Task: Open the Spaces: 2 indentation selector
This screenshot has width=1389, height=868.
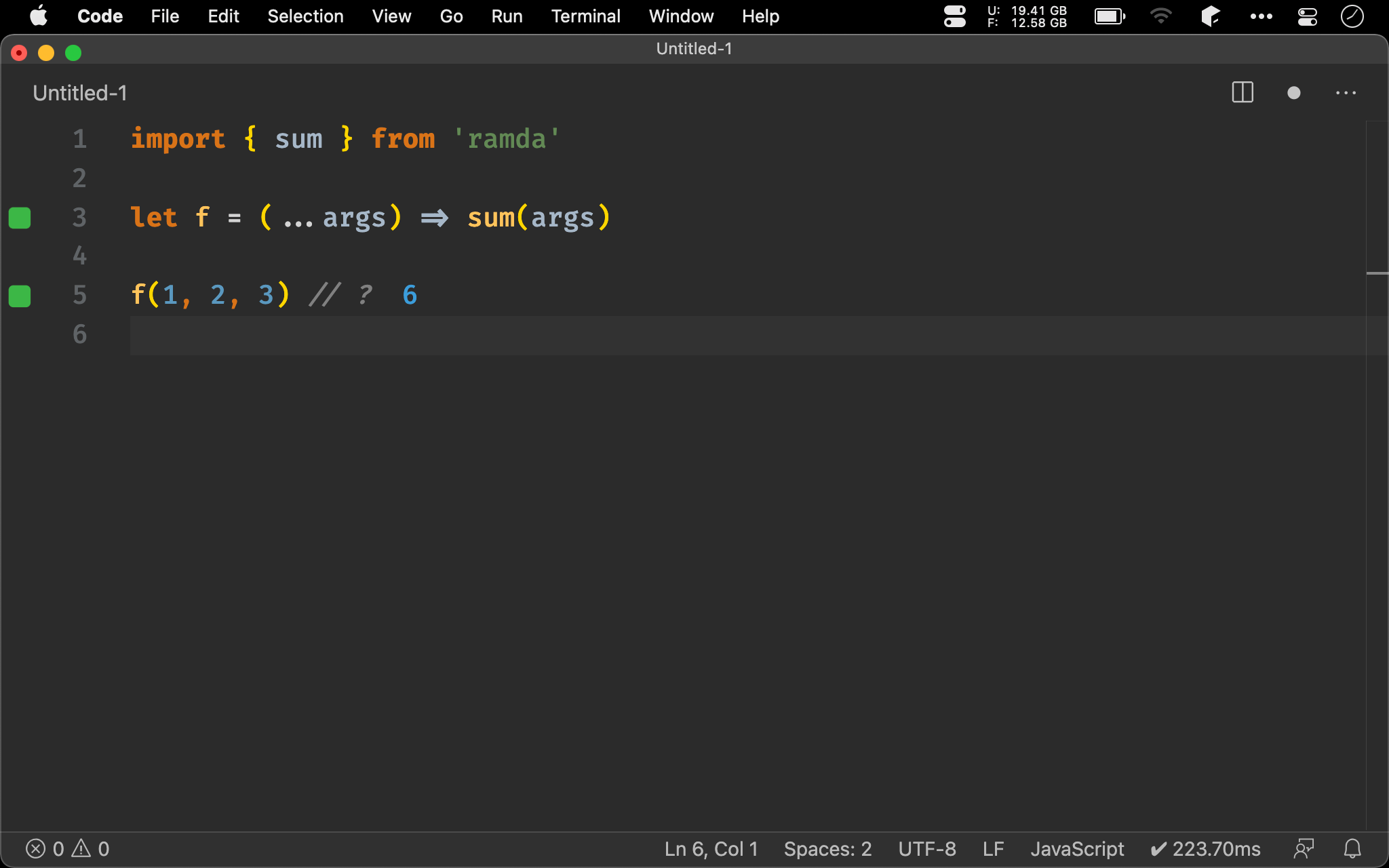Action: pyautogui.click(x=827, y=848)
